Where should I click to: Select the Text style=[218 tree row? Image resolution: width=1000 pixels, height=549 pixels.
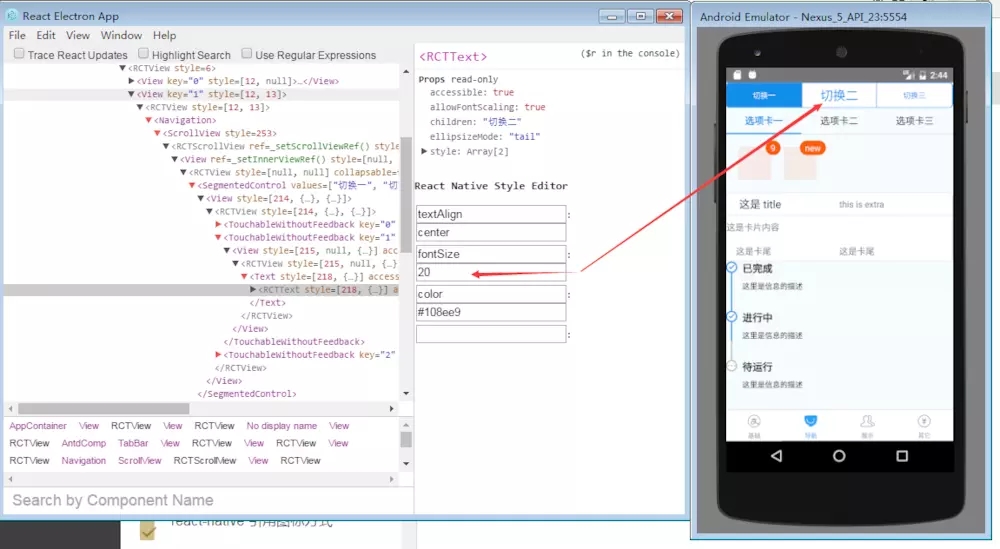[x=202, y=277]
